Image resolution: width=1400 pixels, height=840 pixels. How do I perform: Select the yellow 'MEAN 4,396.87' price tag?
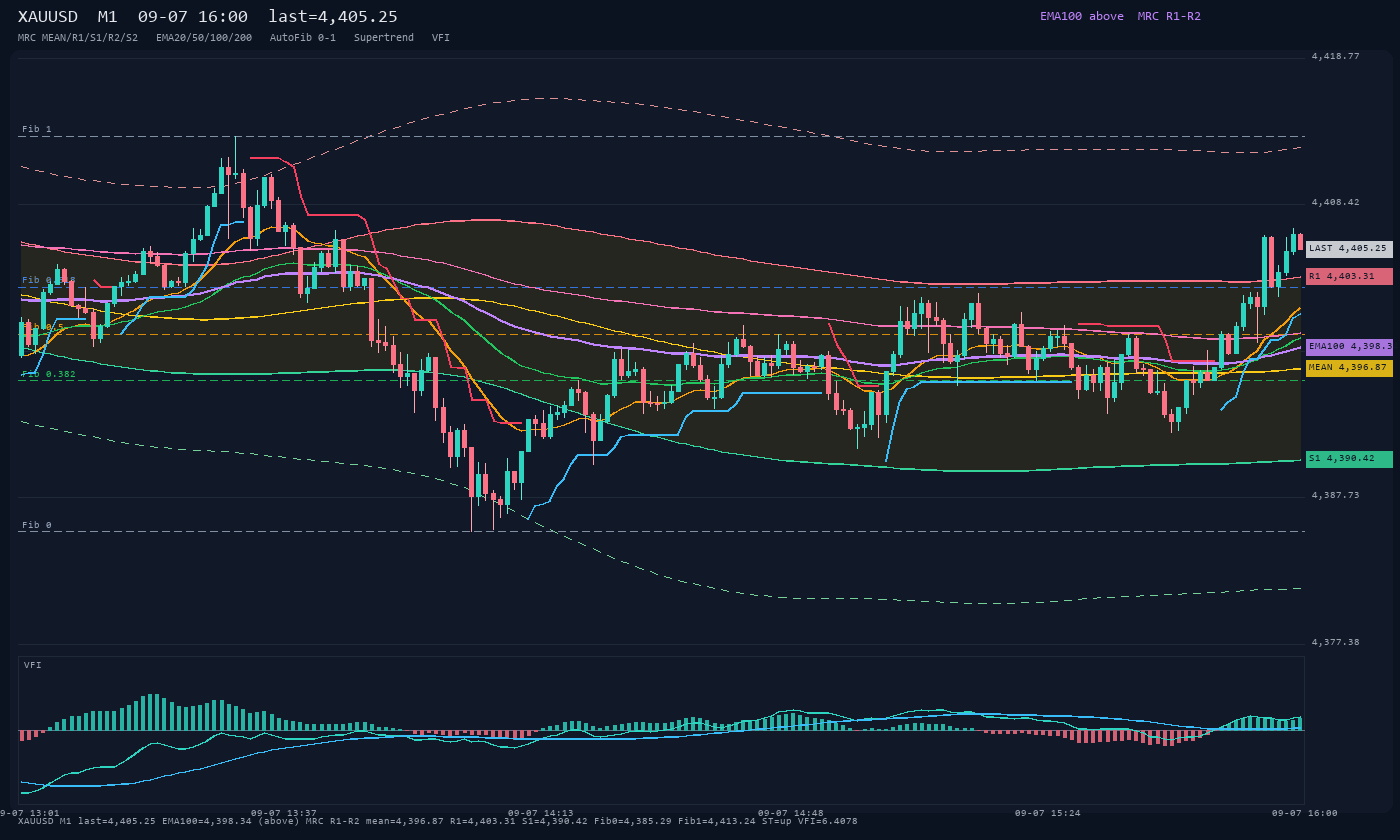[1349, 368]
